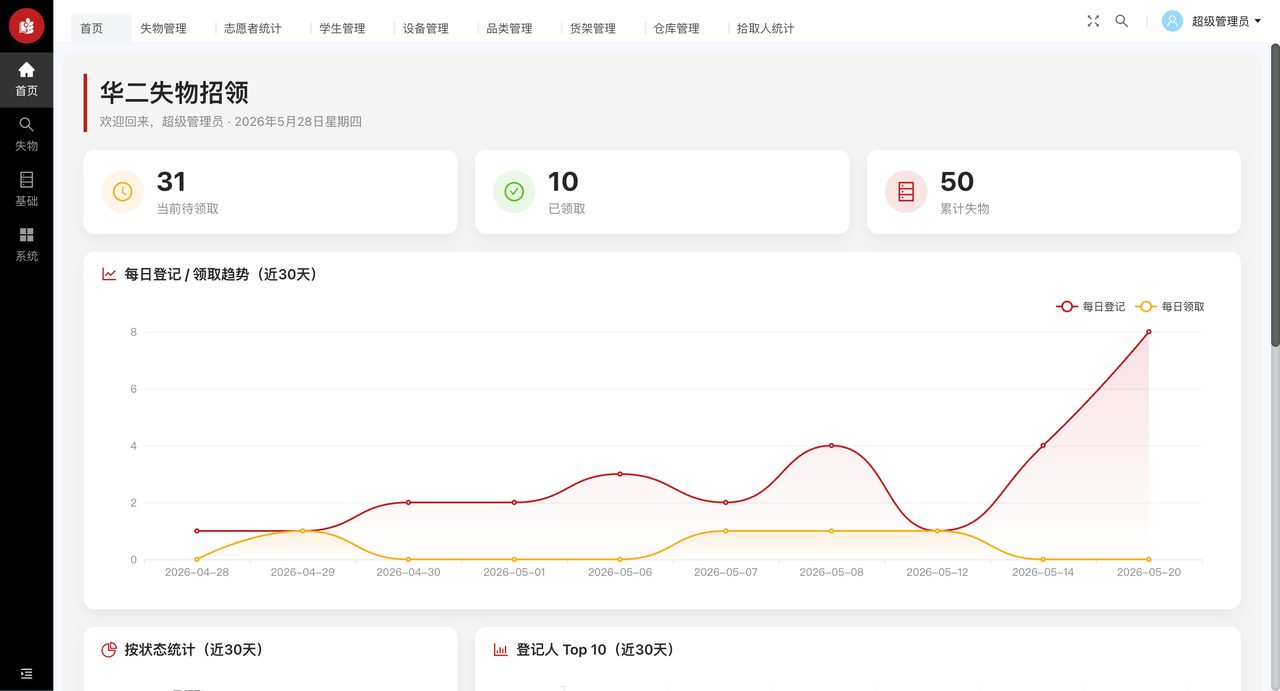Switch to the 失物管理 tab
The image size is (1280, 691).
click(163, 29)
